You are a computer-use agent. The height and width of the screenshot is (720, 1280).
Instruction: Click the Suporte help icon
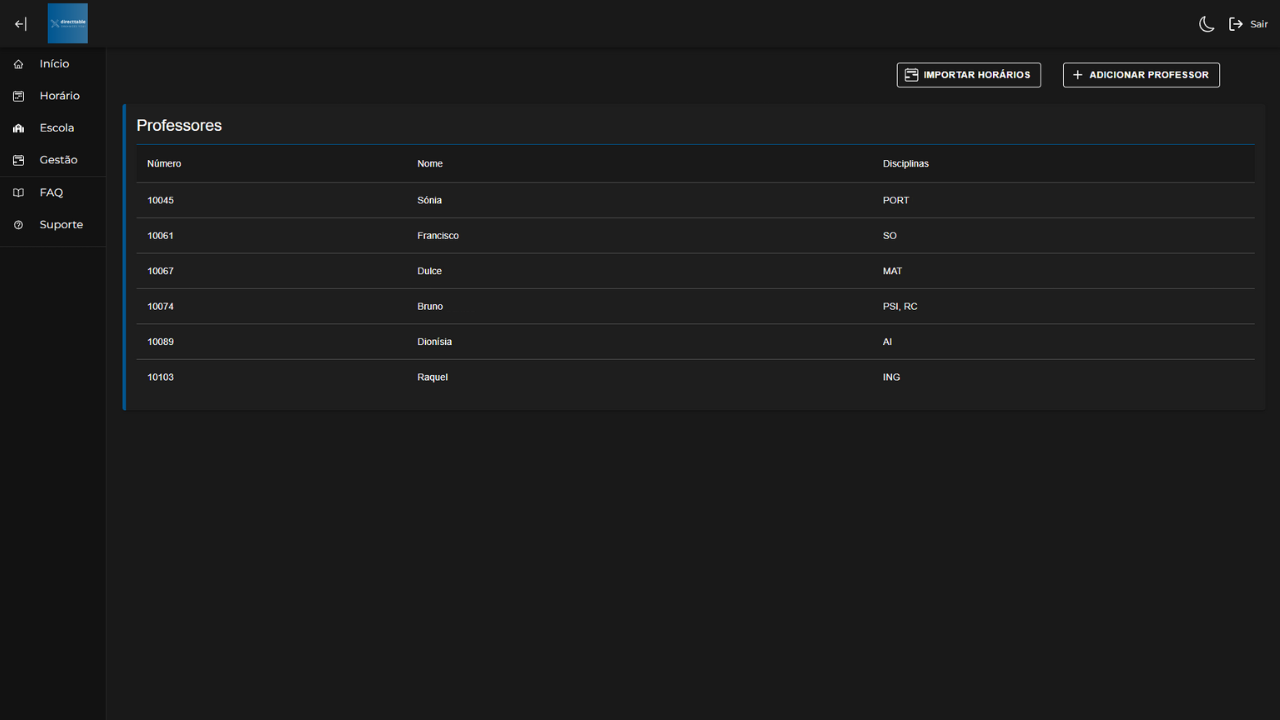pyautogui.click(x=18, y=225)
